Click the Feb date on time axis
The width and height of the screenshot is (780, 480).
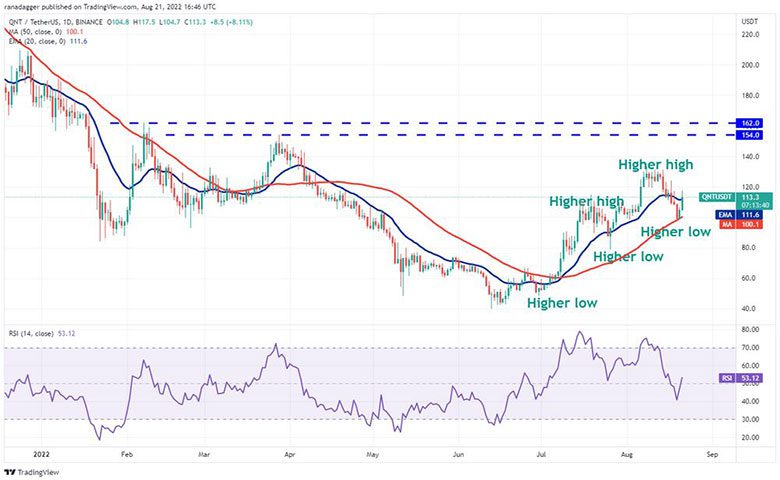[x=127, y=455]
